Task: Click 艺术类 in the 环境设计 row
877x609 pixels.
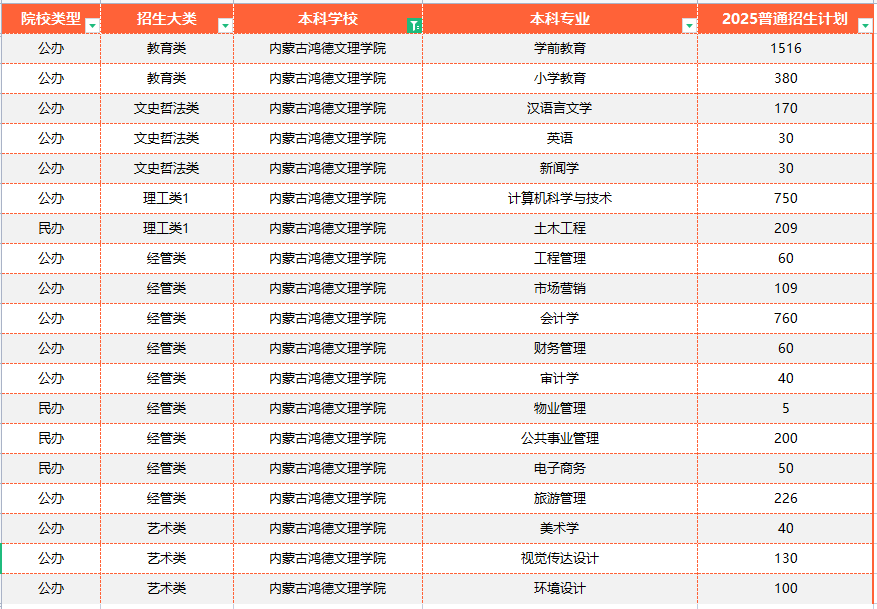Action: (166, 588)
